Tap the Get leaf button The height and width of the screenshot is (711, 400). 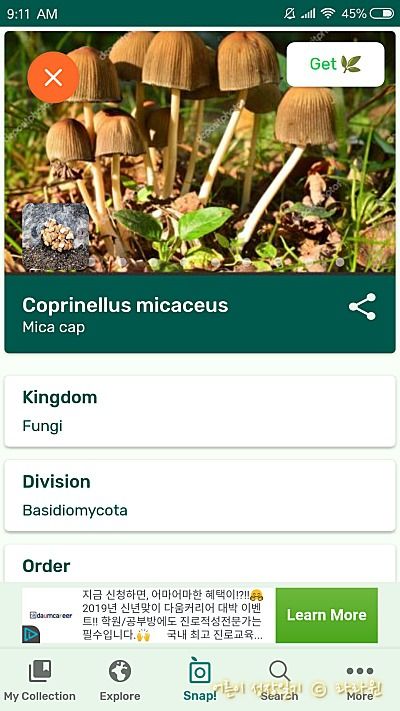336,64
